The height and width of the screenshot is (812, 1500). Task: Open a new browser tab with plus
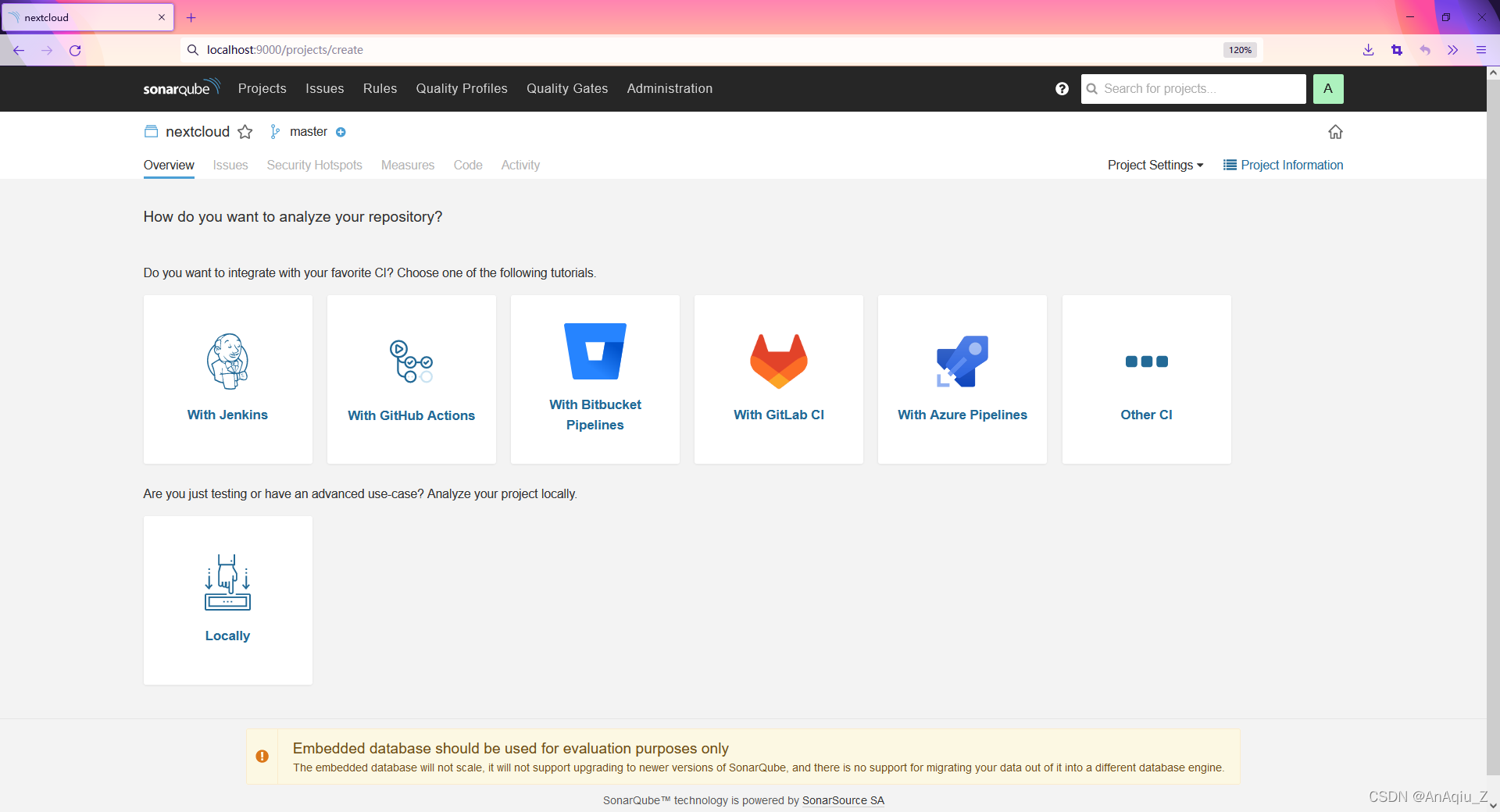(191, 17)
